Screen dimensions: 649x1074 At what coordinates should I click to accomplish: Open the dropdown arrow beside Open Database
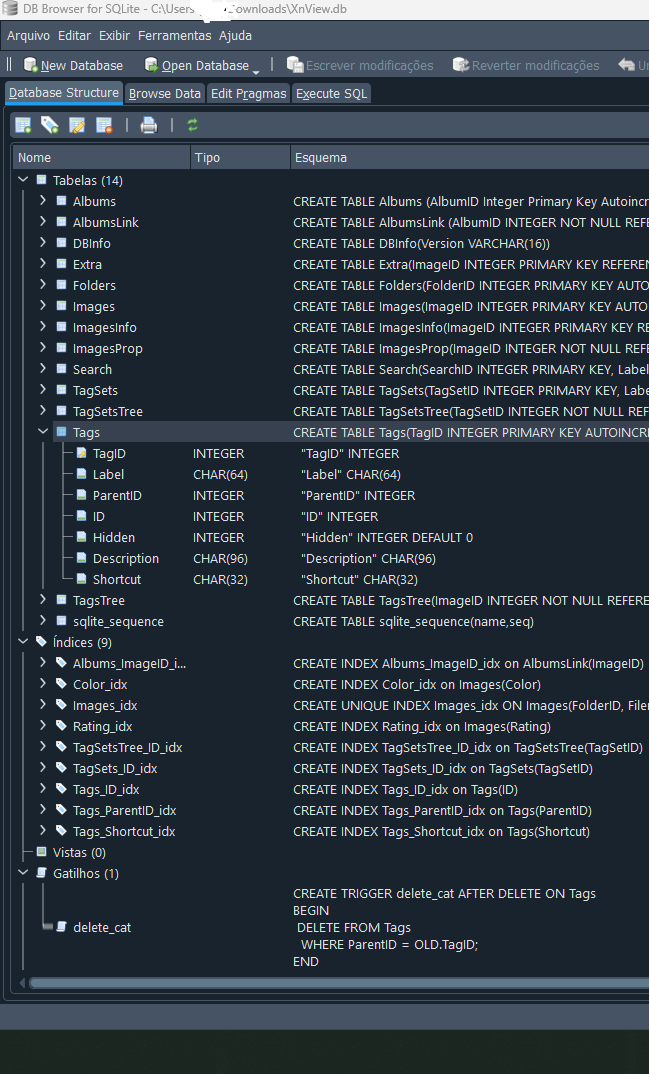coord(256,72)
